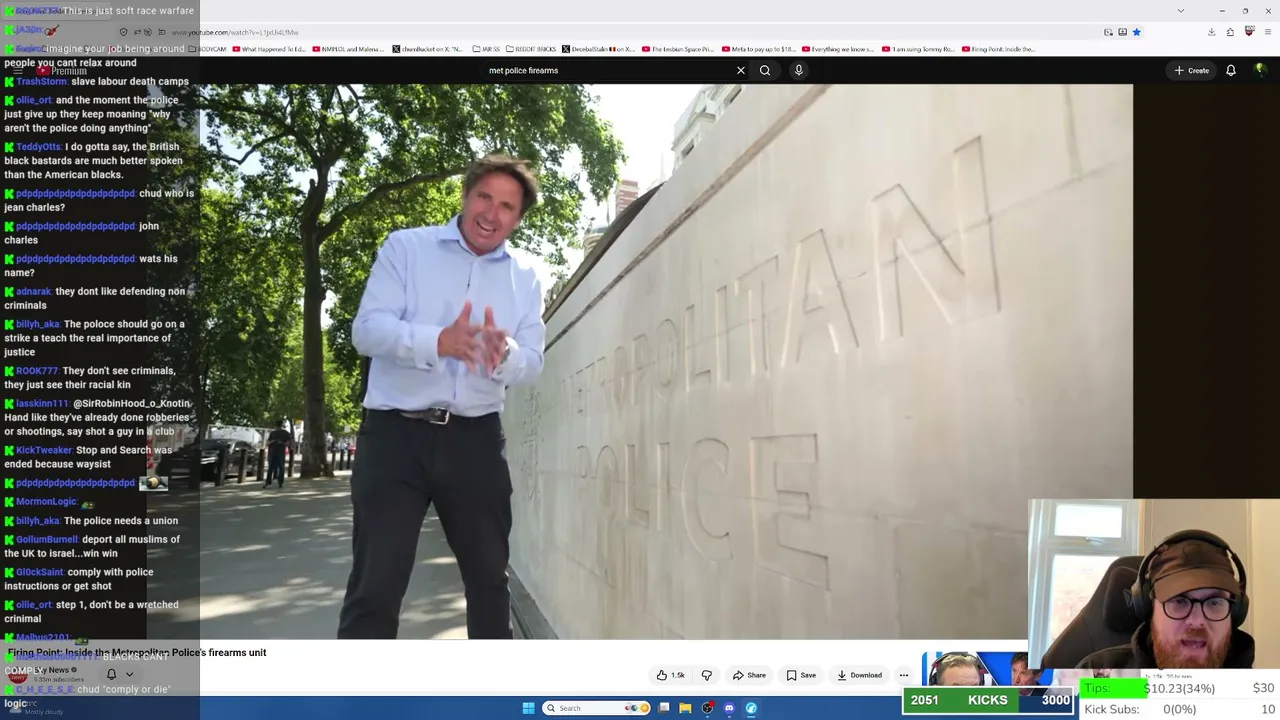Open the browser hamburger menu

(1268, 32)
